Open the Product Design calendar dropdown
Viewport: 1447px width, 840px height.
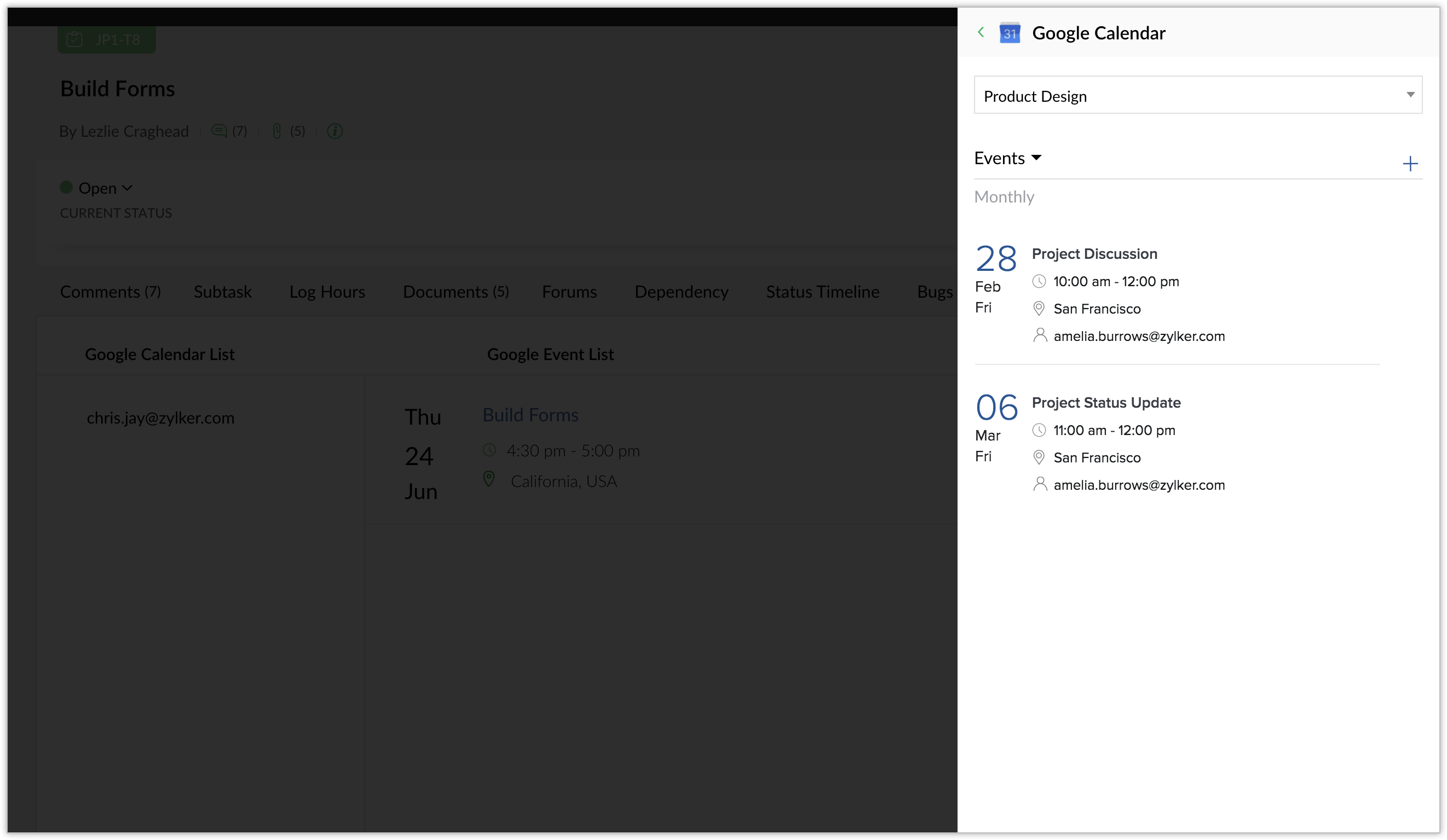(1198, 95)
